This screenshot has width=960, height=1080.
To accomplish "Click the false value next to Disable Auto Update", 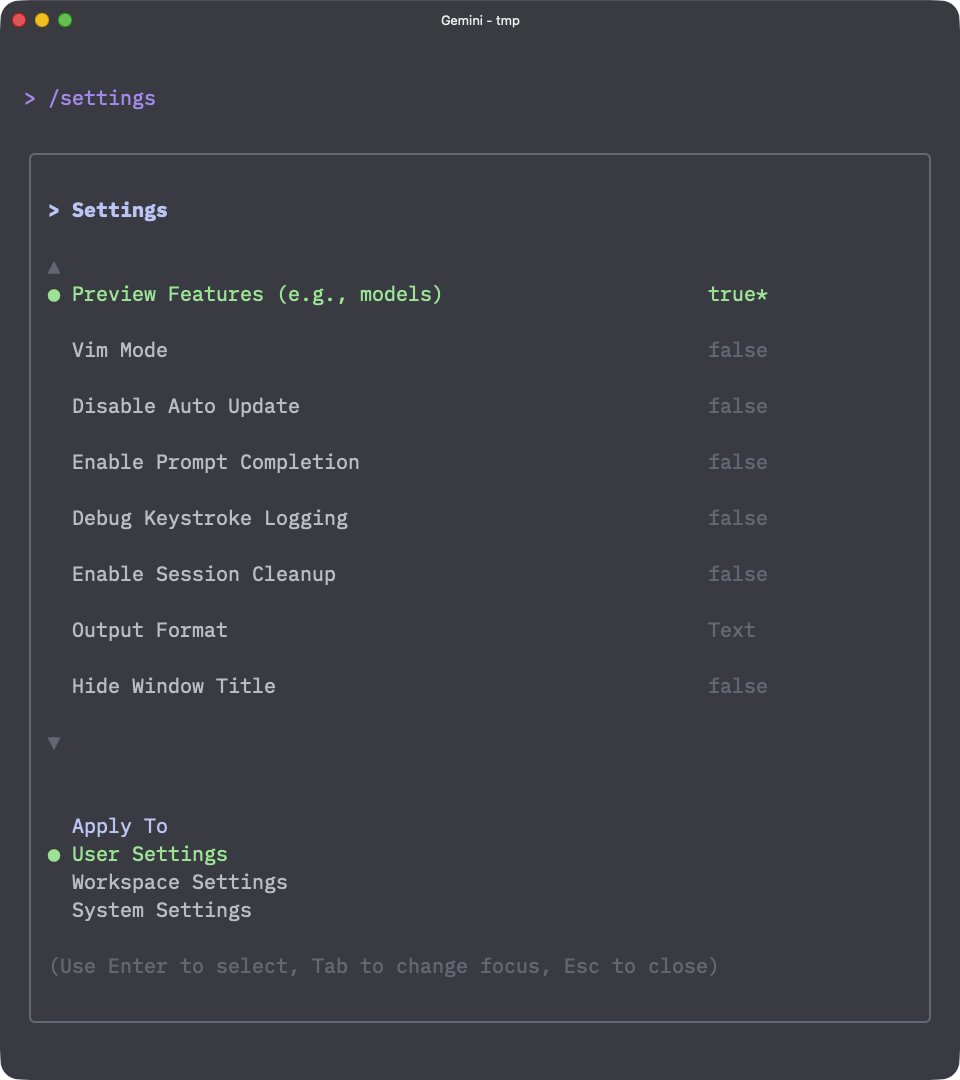I will (738, 406).
